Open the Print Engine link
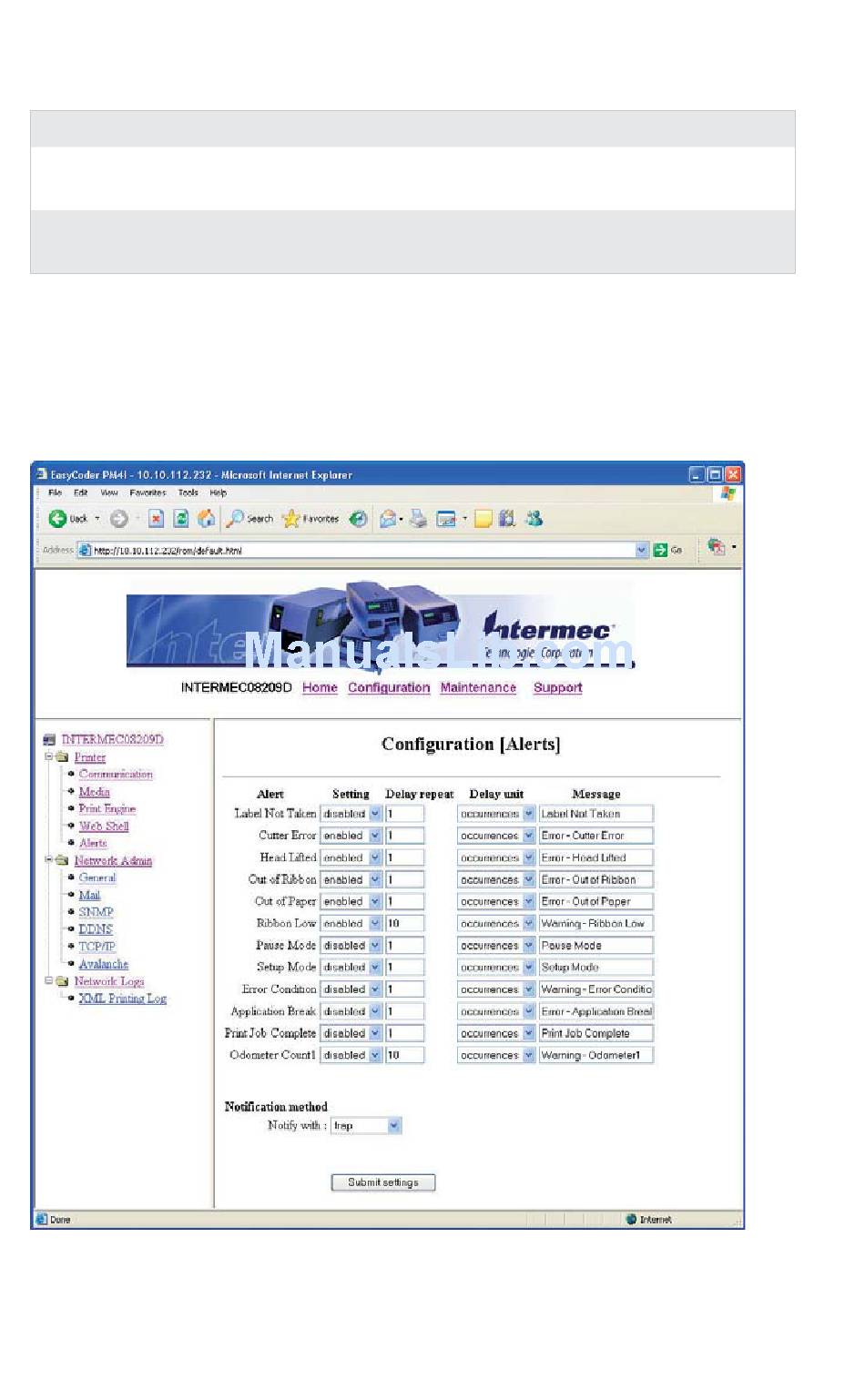The image size is (865, 1400). [x=107, y=808]
